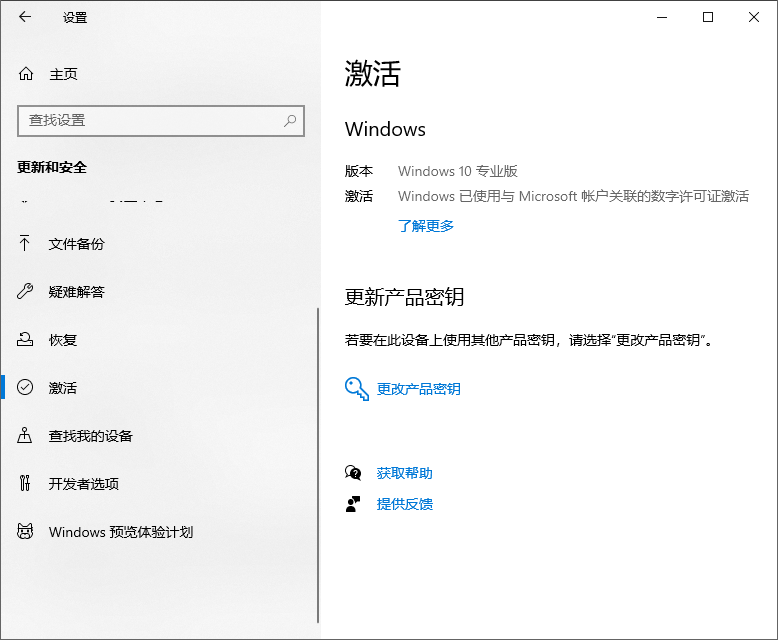Click the 疑难解答 wrench icon
778x640 pixels.
[25, 291]
